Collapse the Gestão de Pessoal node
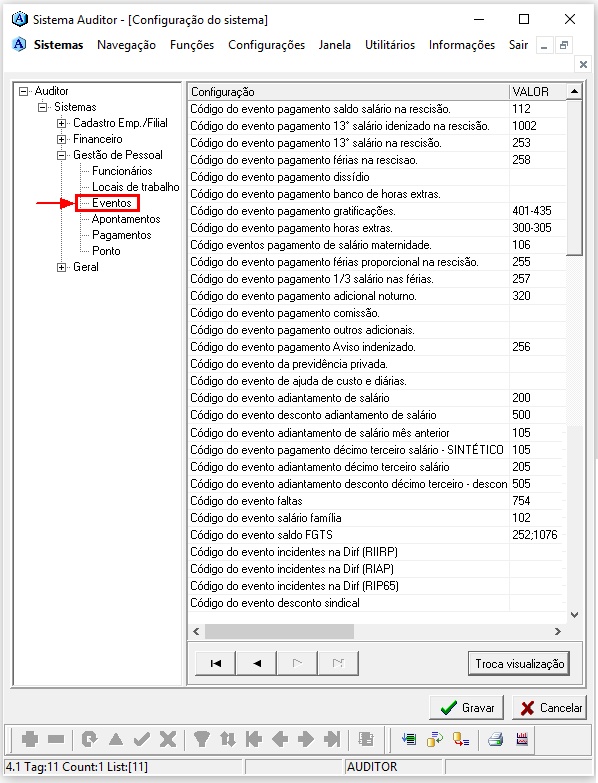Screen dimensions: 598x783 [x=61, y=155]
